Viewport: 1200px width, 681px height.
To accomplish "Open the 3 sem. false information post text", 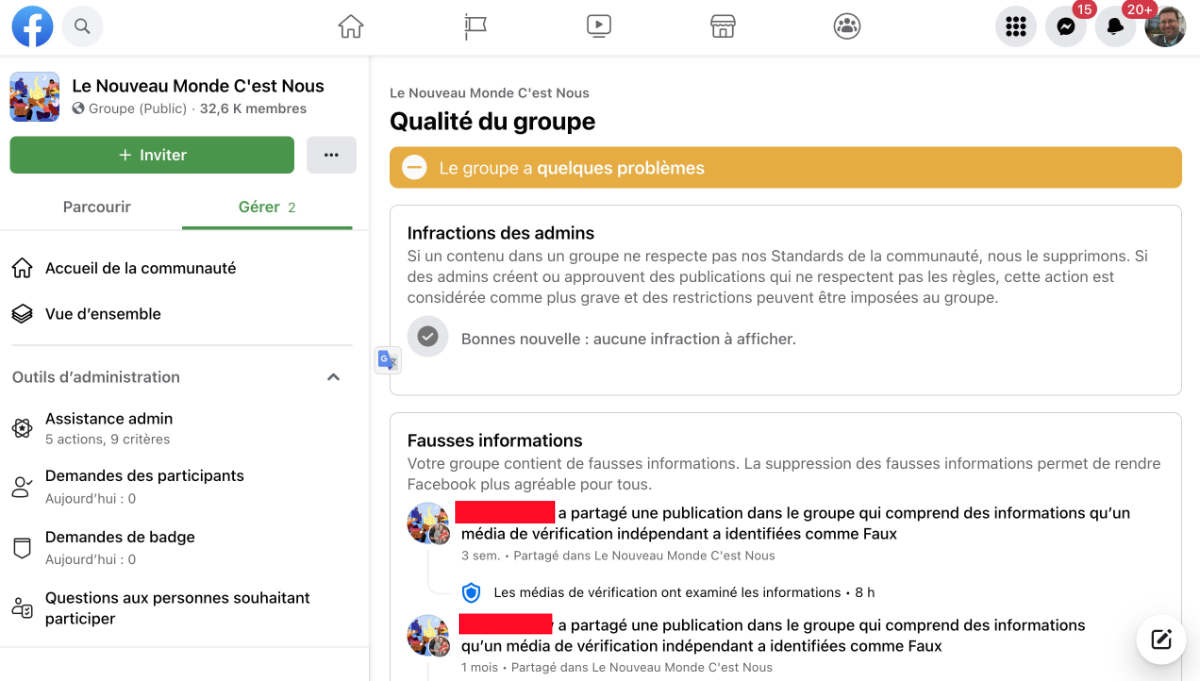I will point(795,523).
